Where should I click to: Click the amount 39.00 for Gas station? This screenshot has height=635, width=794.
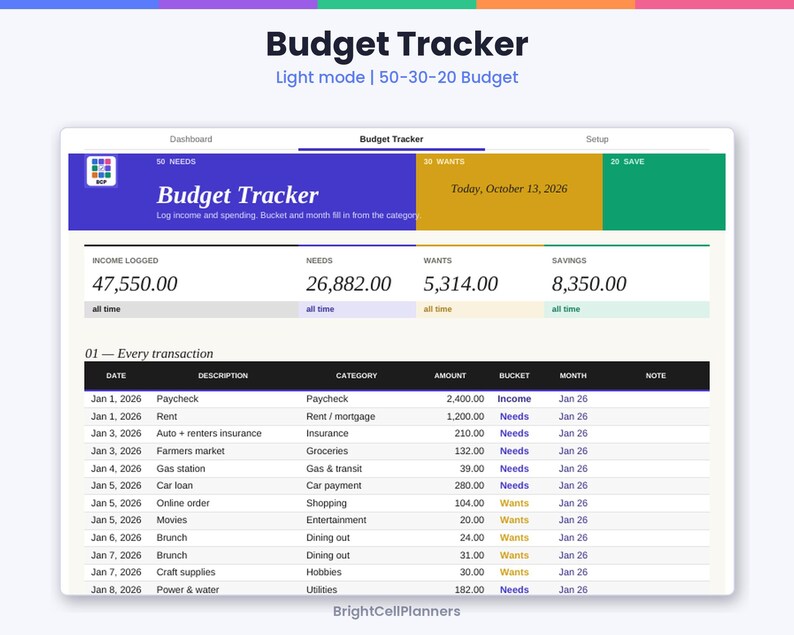[x=471, y=469]
